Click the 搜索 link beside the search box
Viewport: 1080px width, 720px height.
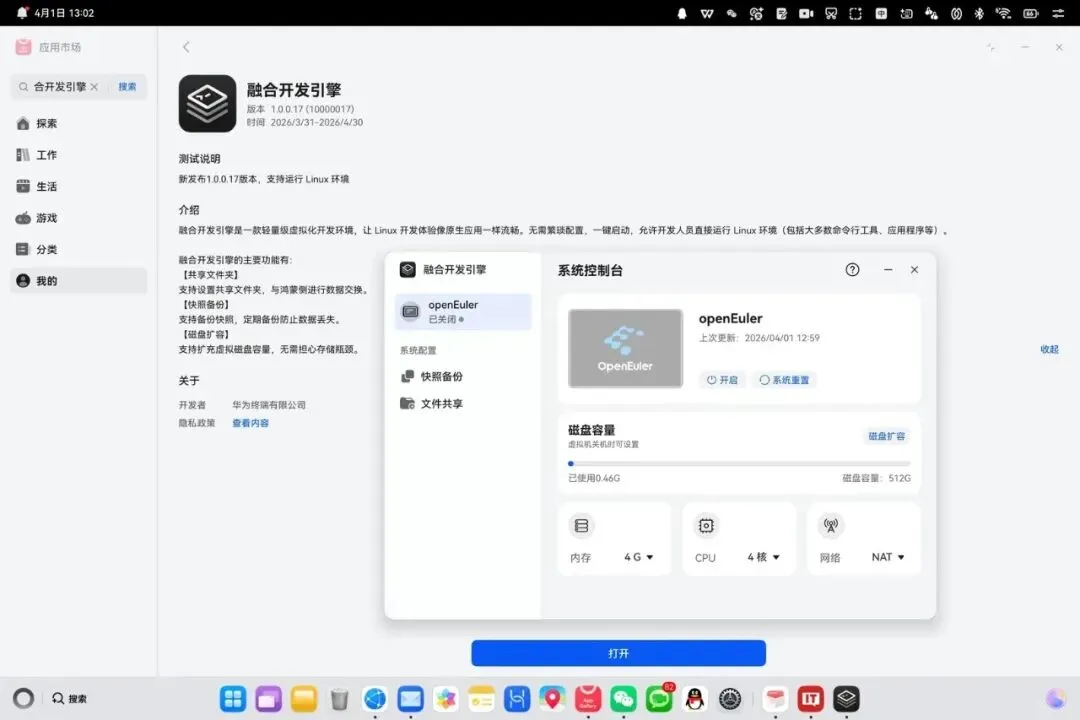point(127,87)
